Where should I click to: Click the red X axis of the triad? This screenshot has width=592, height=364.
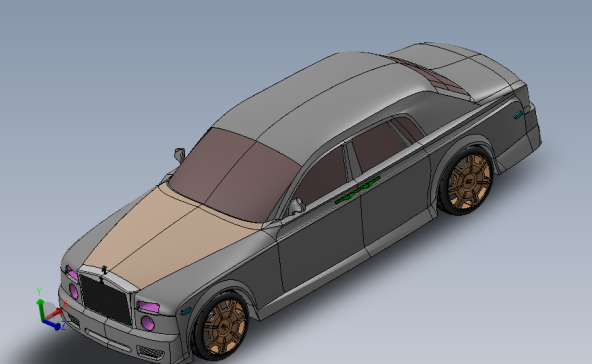point(54,314)
